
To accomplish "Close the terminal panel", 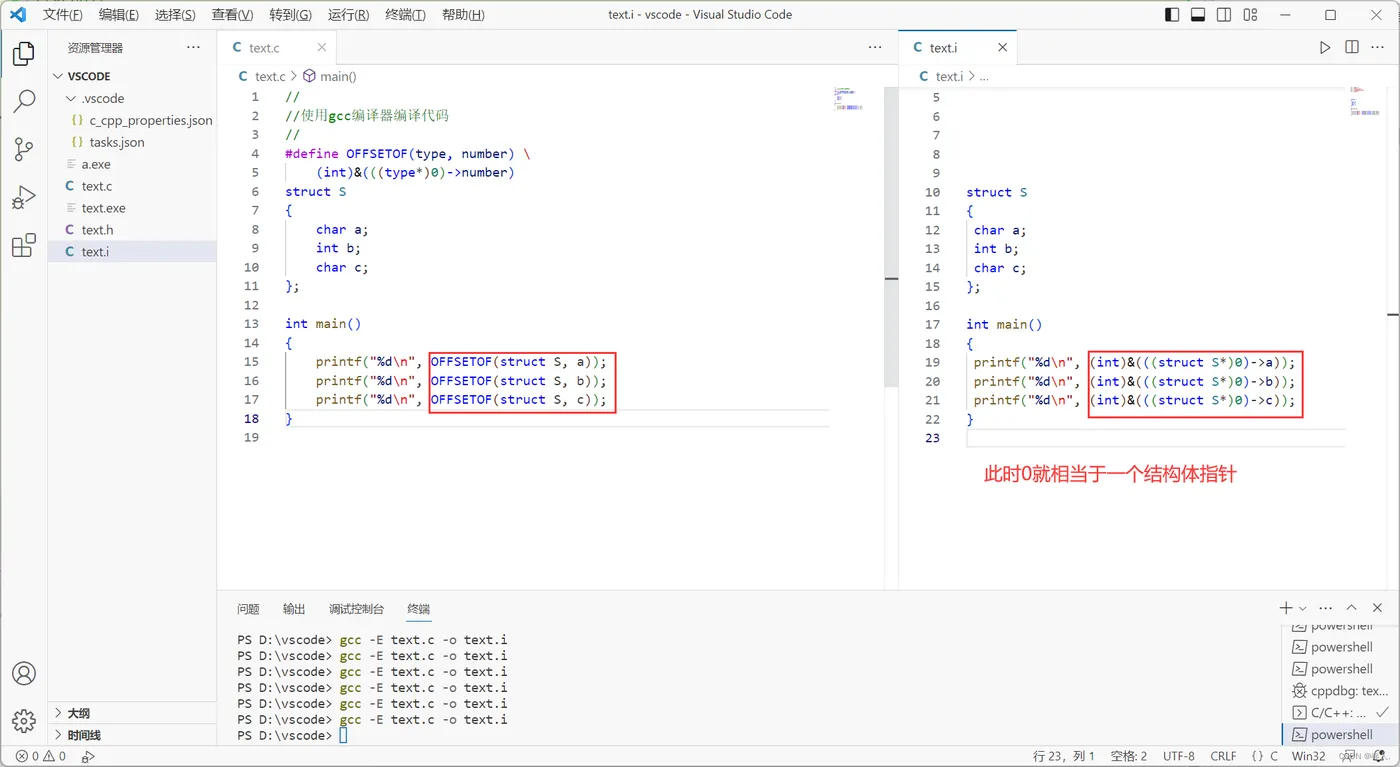I will (1379, 608).
